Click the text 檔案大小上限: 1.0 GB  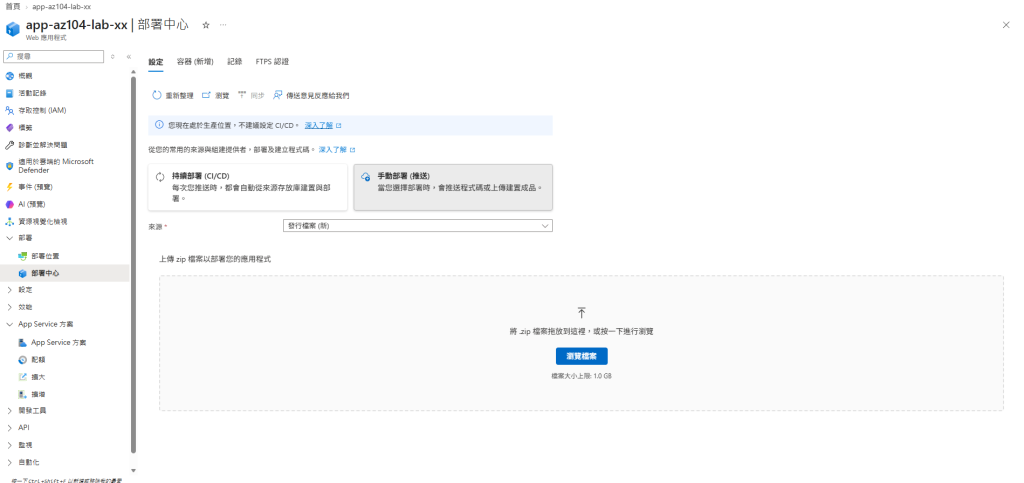pos(581,376)
